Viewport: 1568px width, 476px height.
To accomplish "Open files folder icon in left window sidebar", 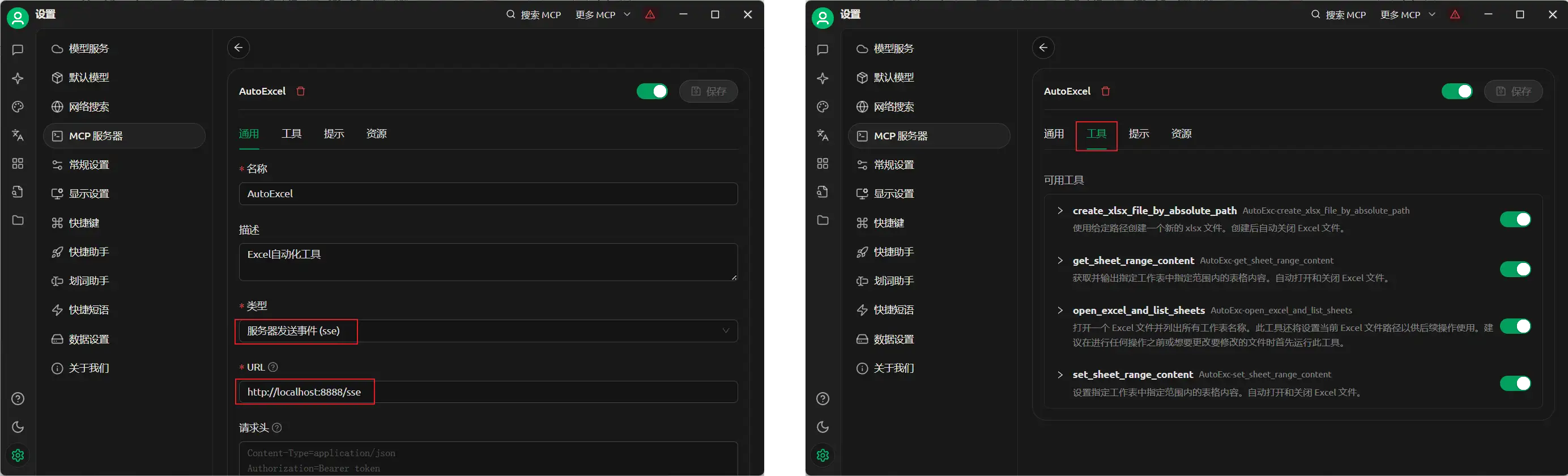I will (x=18, y=220).
